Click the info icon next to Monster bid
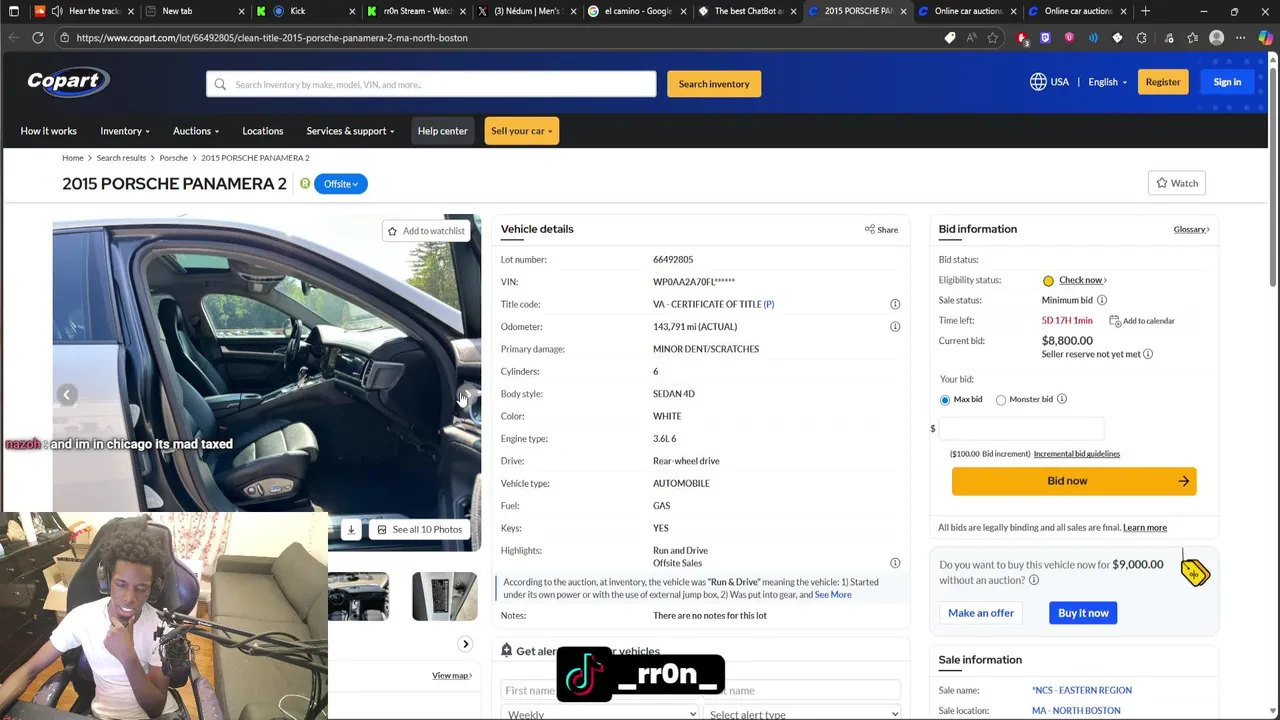Viewport: 1280px width, 720px height. pyautogui.click(x=1062, y=399)
